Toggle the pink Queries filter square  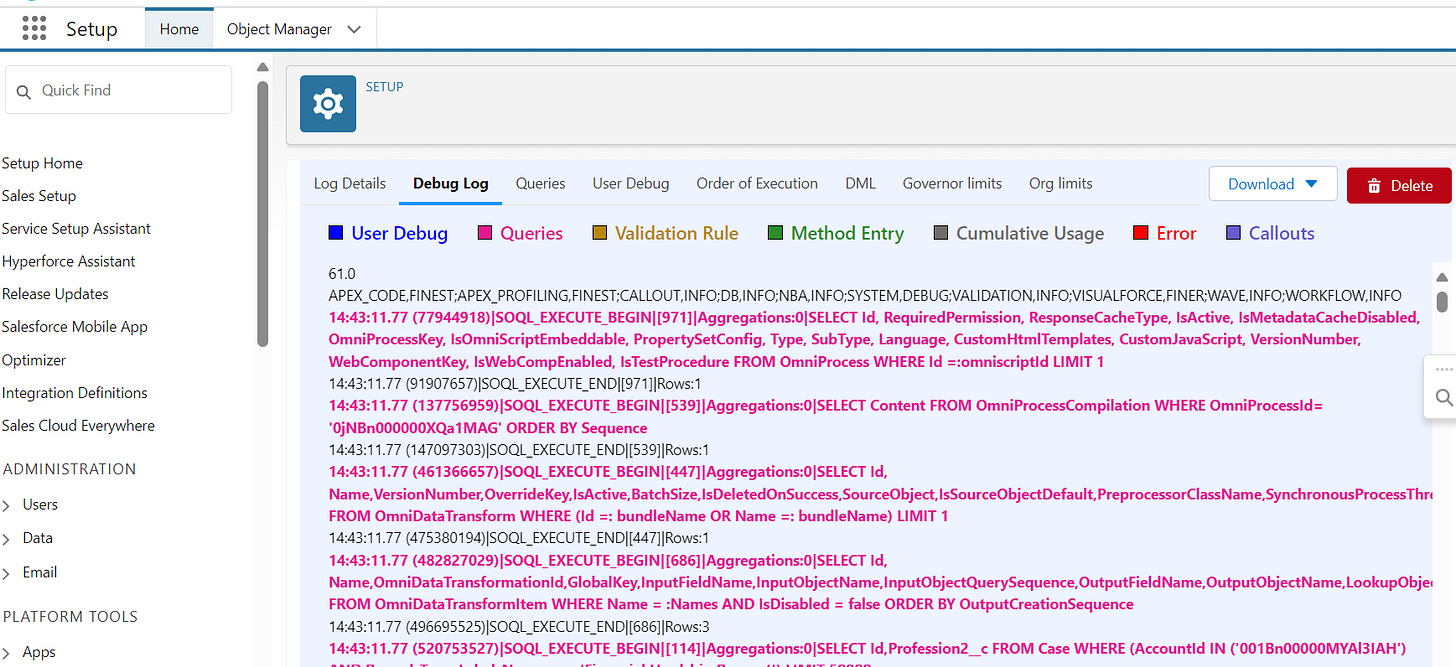pyautogui.click(x=485, y=233)
